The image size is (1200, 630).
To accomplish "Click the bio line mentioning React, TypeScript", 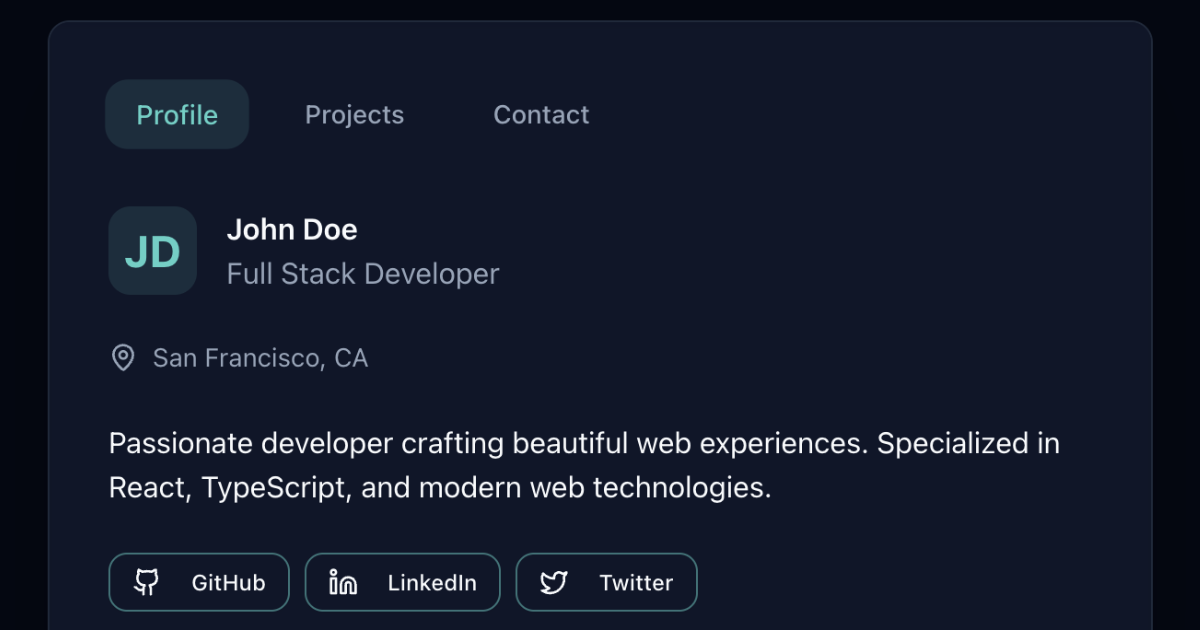I will [440, 488].
